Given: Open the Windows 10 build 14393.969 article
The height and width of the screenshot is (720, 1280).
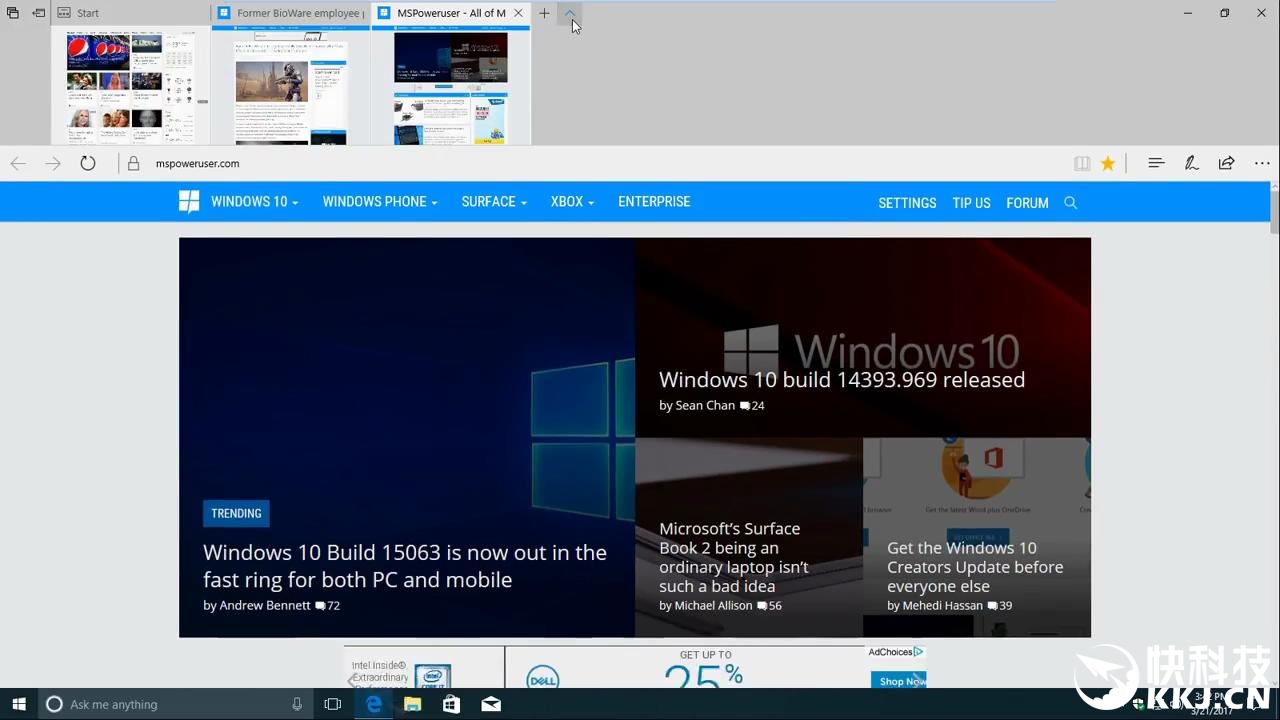Looking at the screenshot, I should pos(841,380).
